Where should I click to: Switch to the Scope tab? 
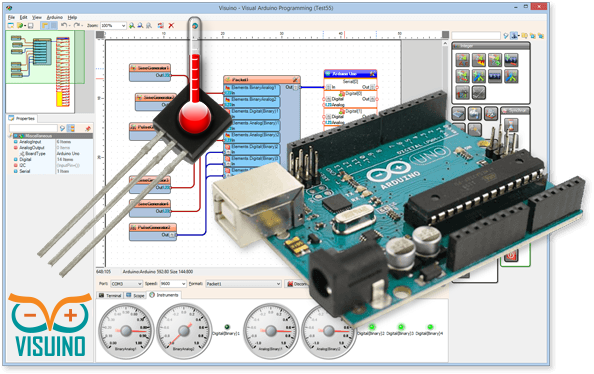point(136,295)
